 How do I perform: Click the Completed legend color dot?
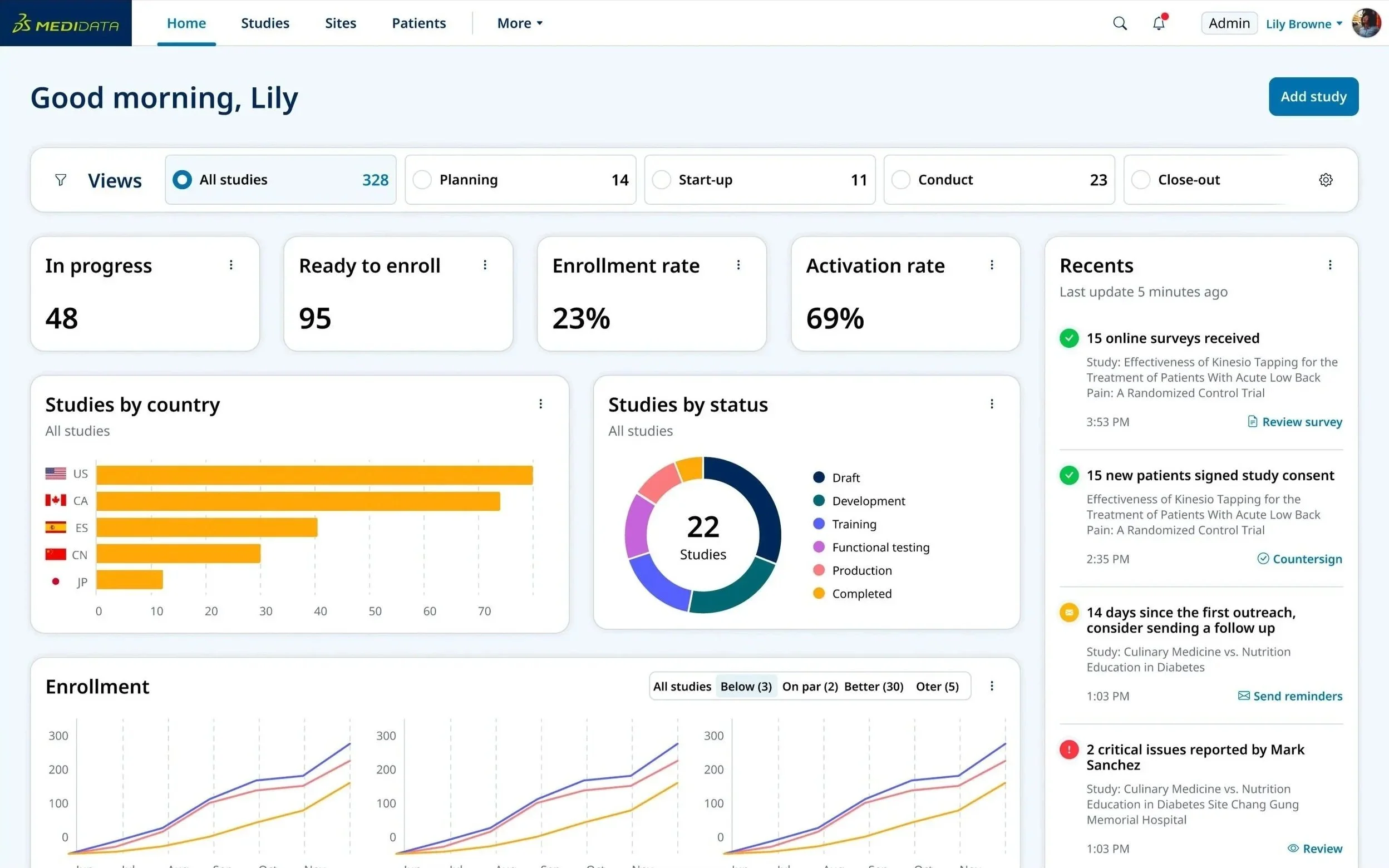819,594
